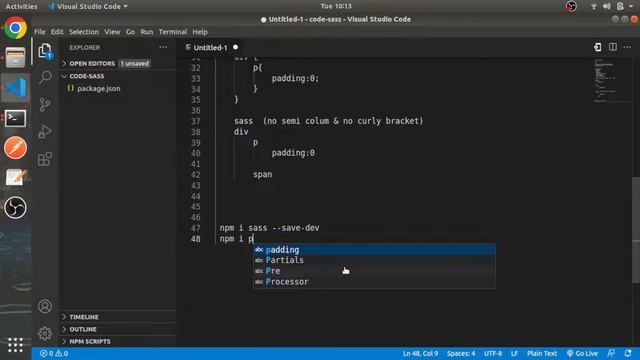Select the Pre suggestion
The image size is (640, 360).
[374, 271]
